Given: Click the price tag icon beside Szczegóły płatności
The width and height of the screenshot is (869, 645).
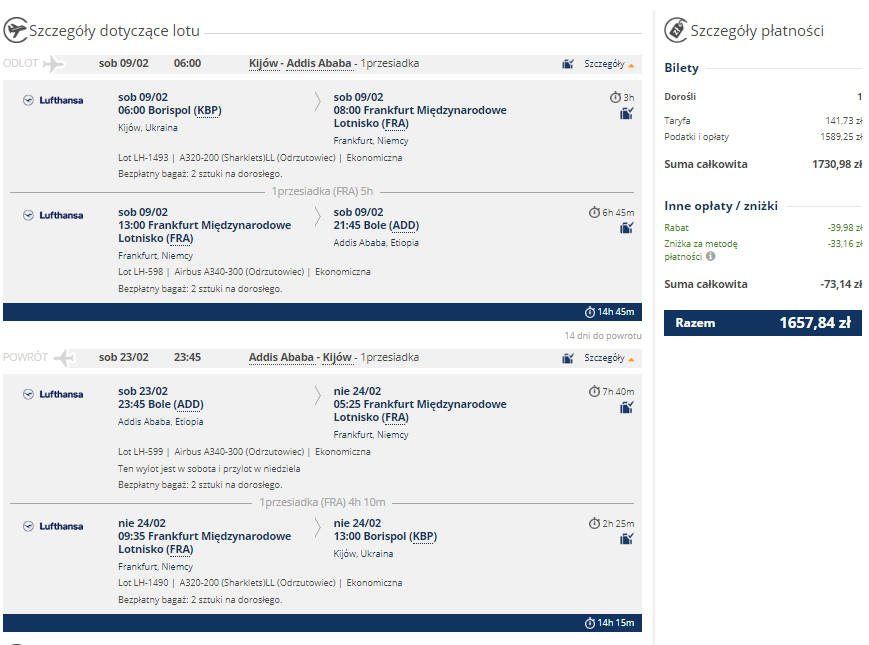Looking at the screenshot, I should tap(676, 30).
